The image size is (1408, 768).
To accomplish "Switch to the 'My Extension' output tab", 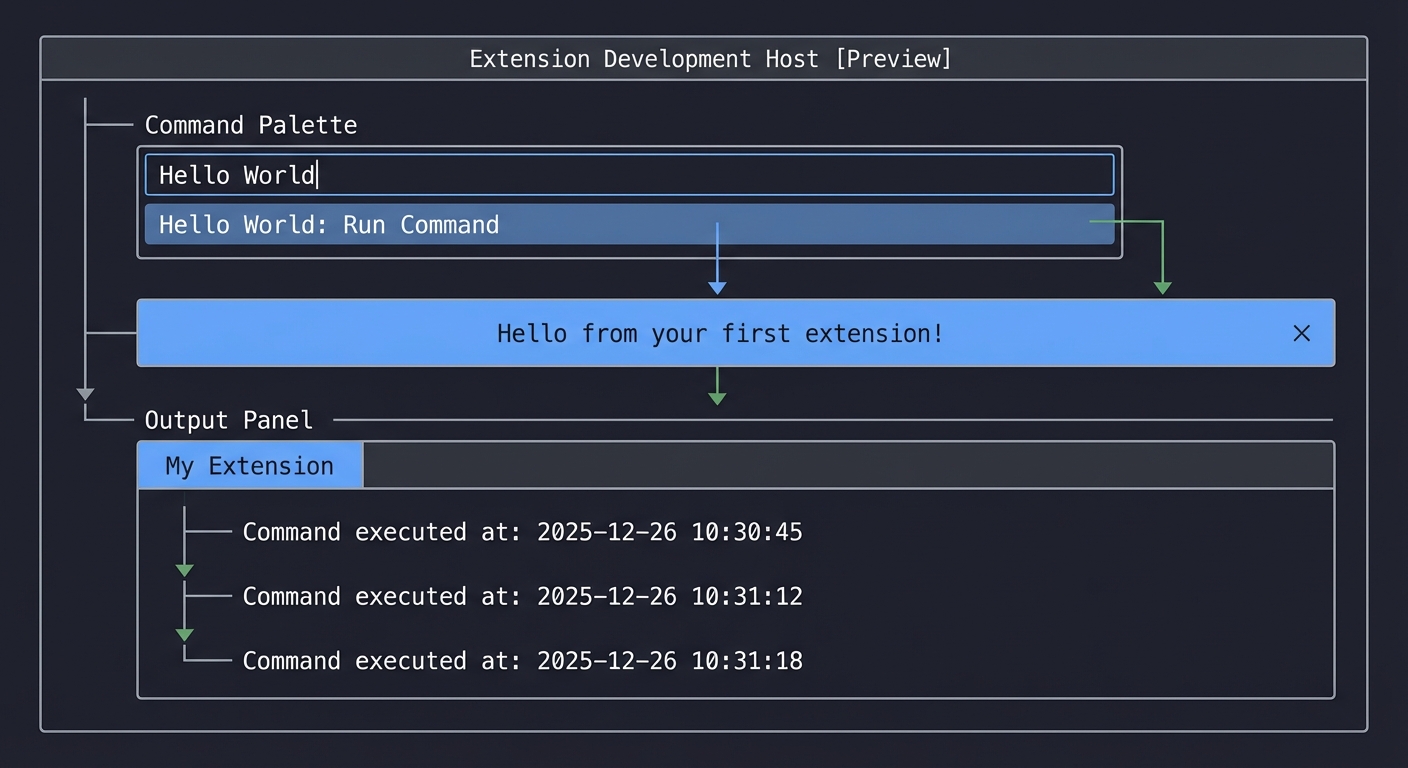I will [249, 465].
